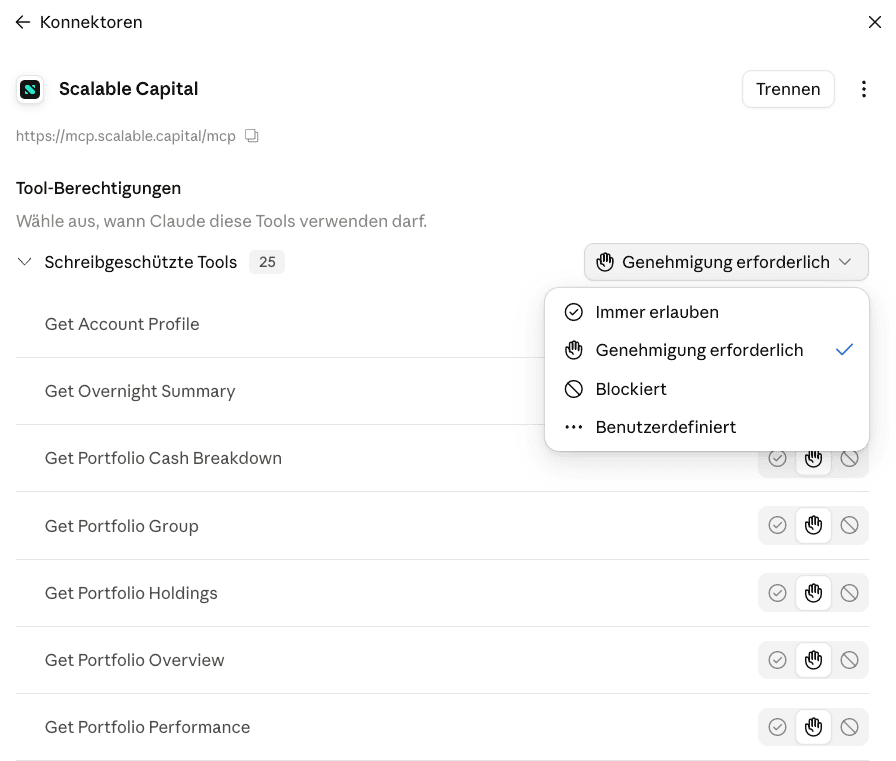The height and width of the screenshot is (761, 896).
Task: Require approval for Get Portfolio Holdings
Action: click(813, 593)
